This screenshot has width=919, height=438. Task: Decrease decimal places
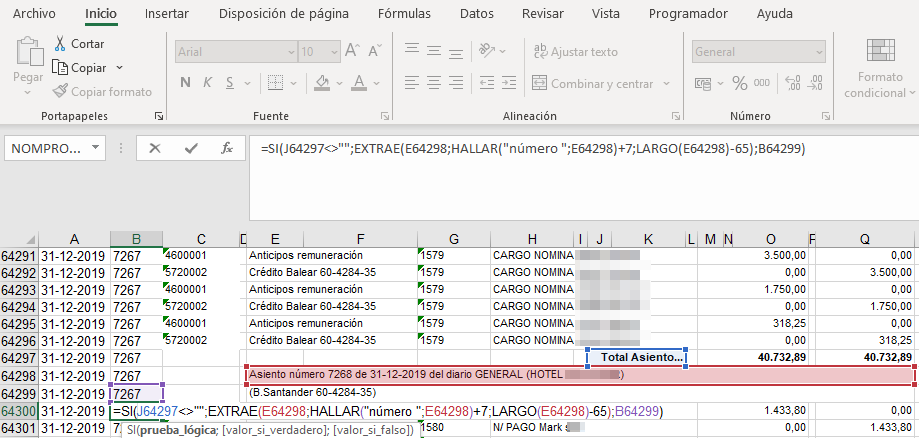pyautogui.click(x=814, y=83)
